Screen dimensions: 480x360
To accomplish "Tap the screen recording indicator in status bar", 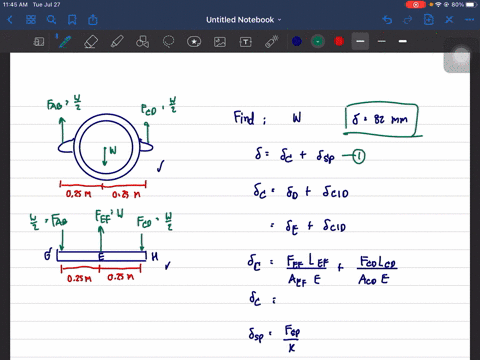I will tap(415, 5).
